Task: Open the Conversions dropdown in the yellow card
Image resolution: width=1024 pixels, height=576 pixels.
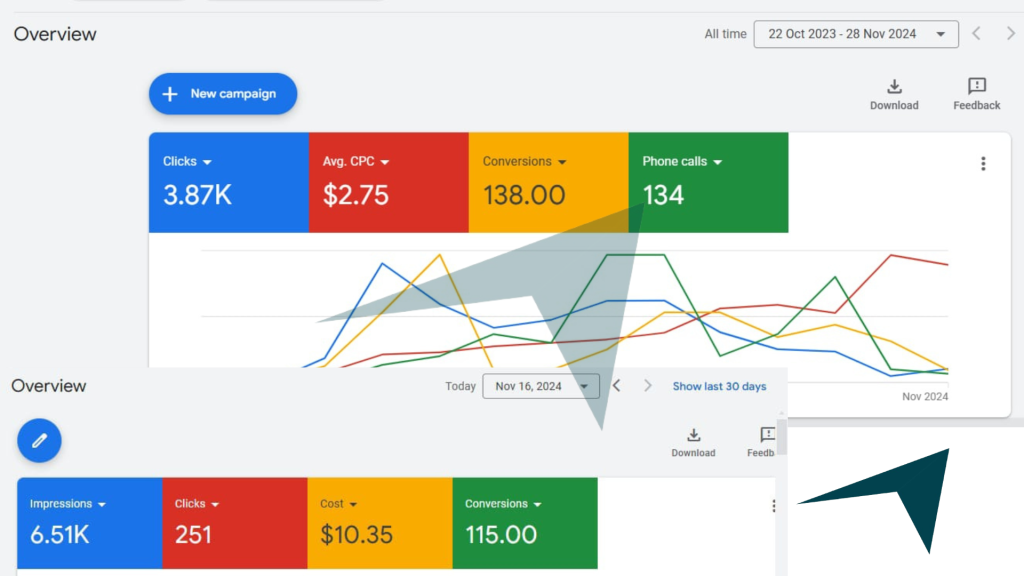Action: click(524, 161)
